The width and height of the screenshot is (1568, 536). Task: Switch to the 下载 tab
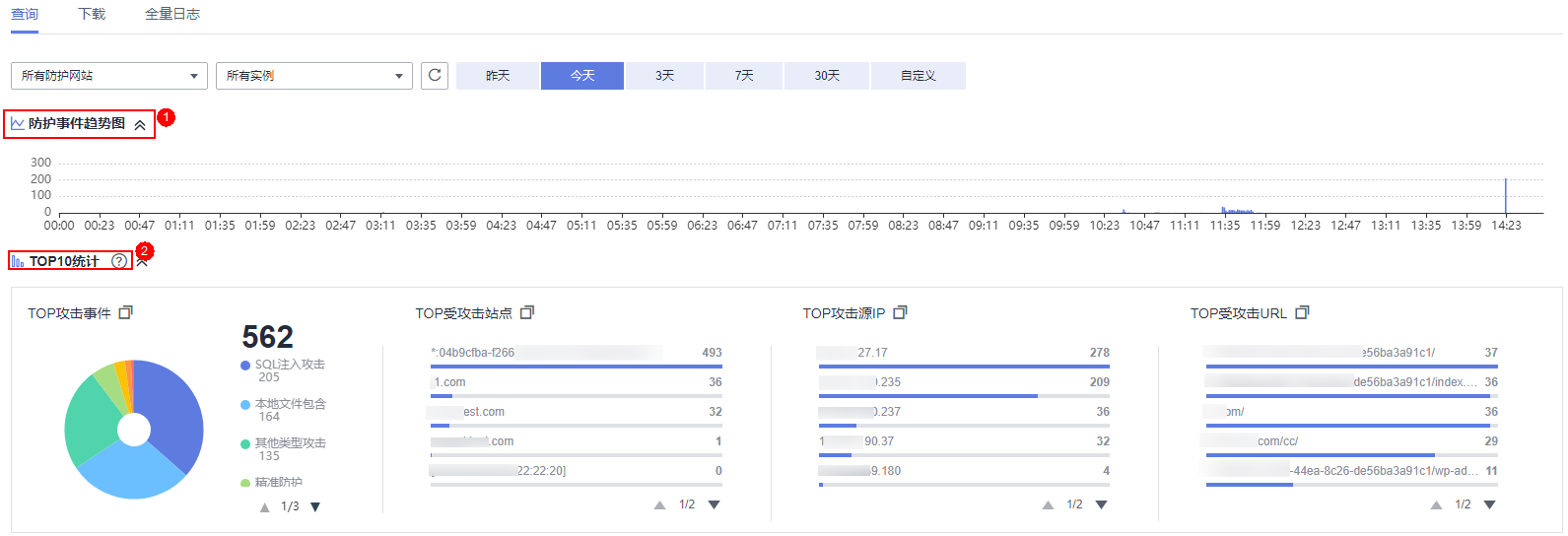click(92, 15)
